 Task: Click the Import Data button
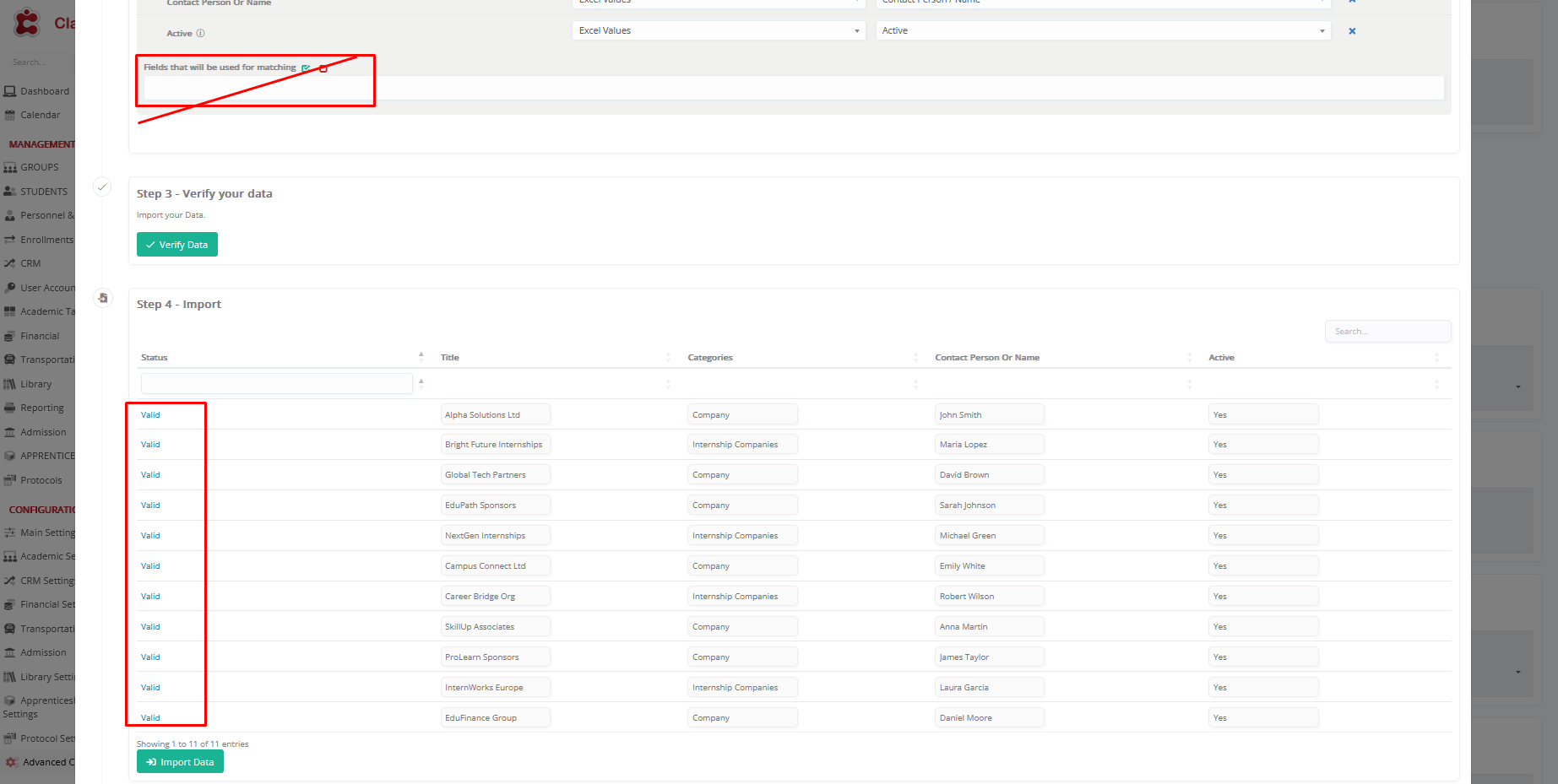point(180,762)
